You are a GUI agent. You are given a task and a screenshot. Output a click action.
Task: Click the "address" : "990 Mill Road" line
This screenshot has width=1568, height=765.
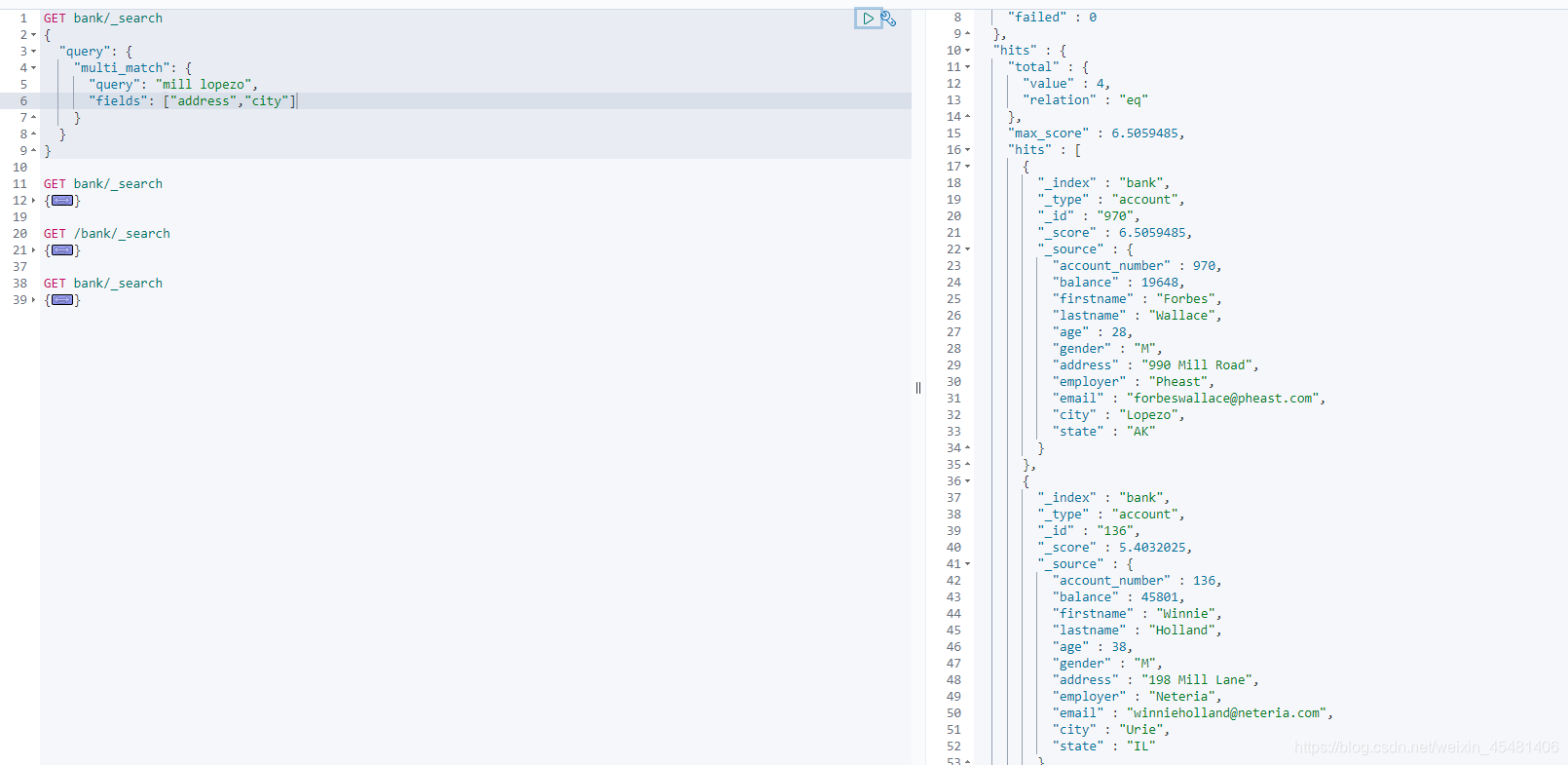1155,365
